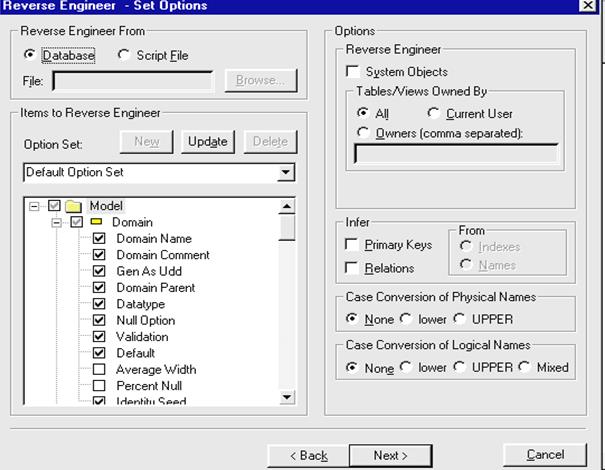605x470 pixels.
Task: Check the Average Width checkbox
Action: point(99,369)
